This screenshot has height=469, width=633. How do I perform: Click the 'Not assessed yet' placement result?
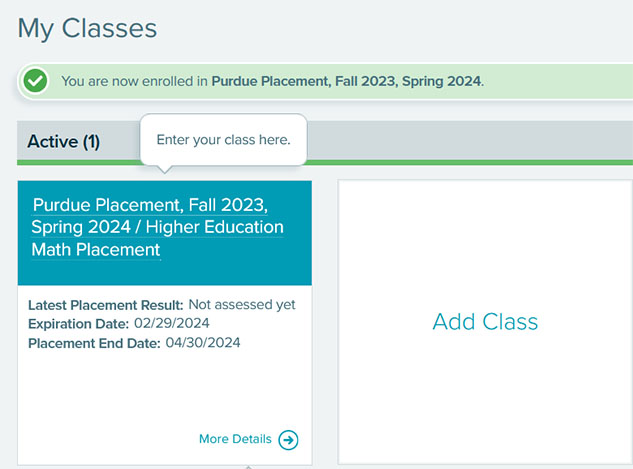242,305
